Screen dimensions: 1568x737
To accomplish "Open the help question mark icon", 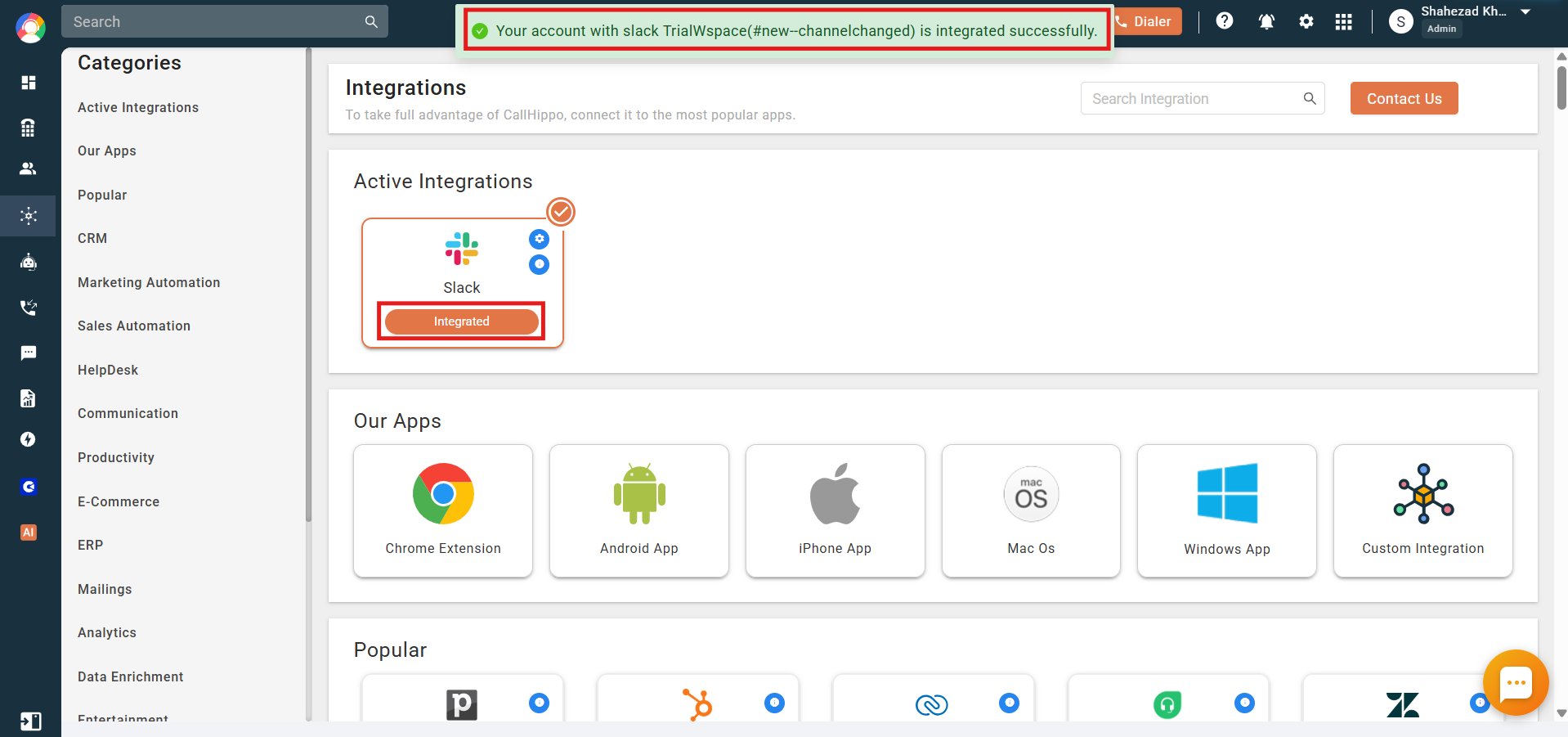I will click(x=1224, y=21).
